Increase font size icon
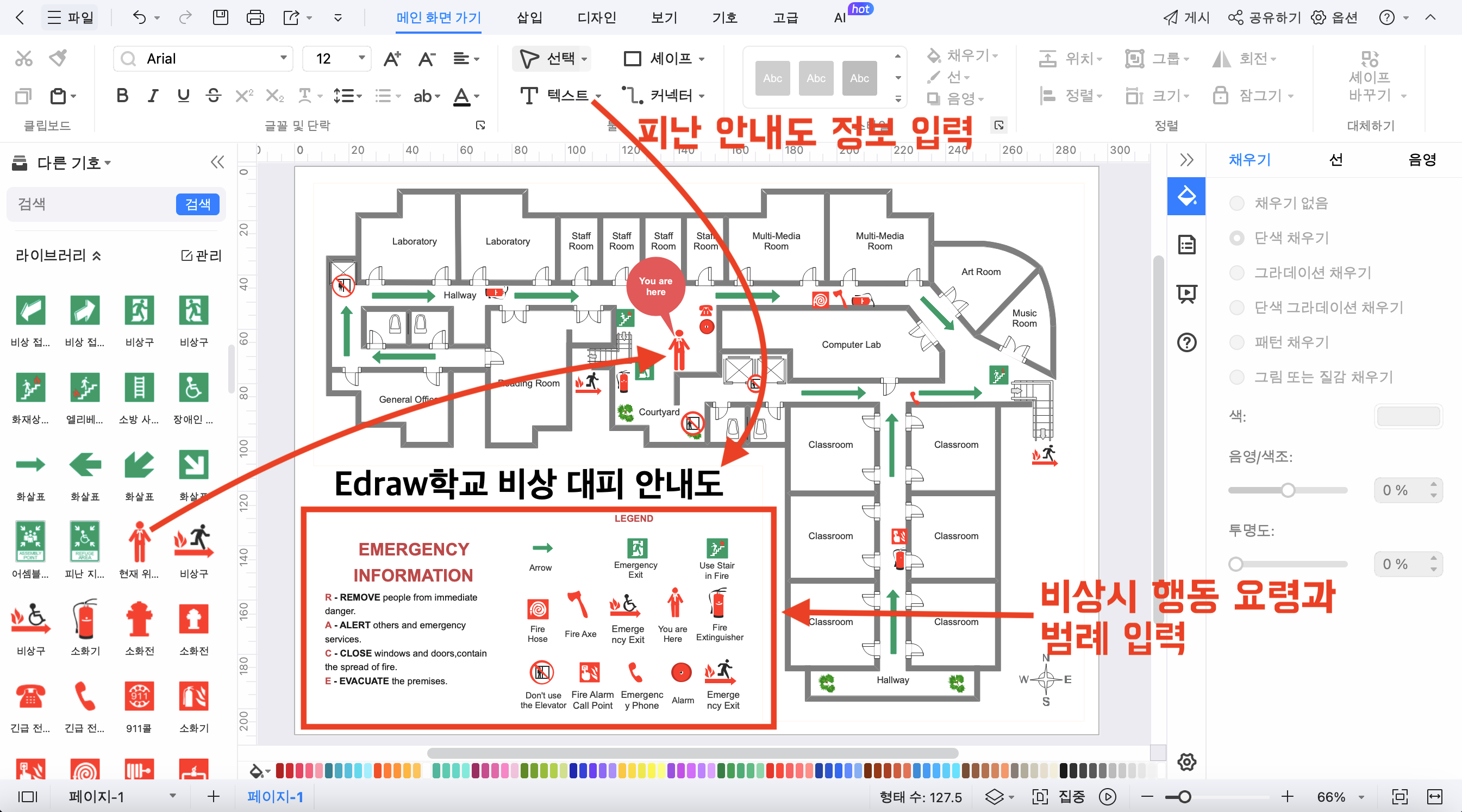This screenshot has height=812, width=1462. pyautogui.click(x=392, y=59)
